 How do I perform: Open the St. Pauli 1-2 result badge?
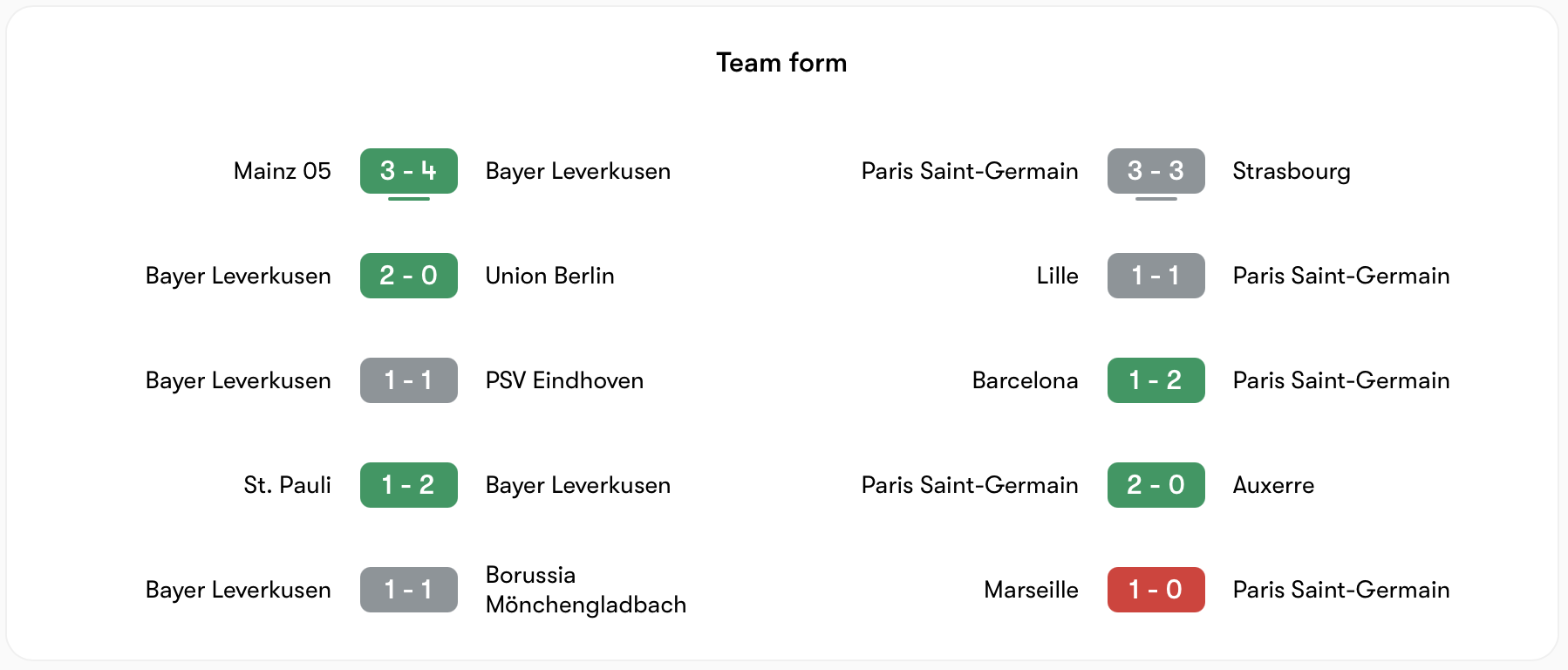point(408,485)
